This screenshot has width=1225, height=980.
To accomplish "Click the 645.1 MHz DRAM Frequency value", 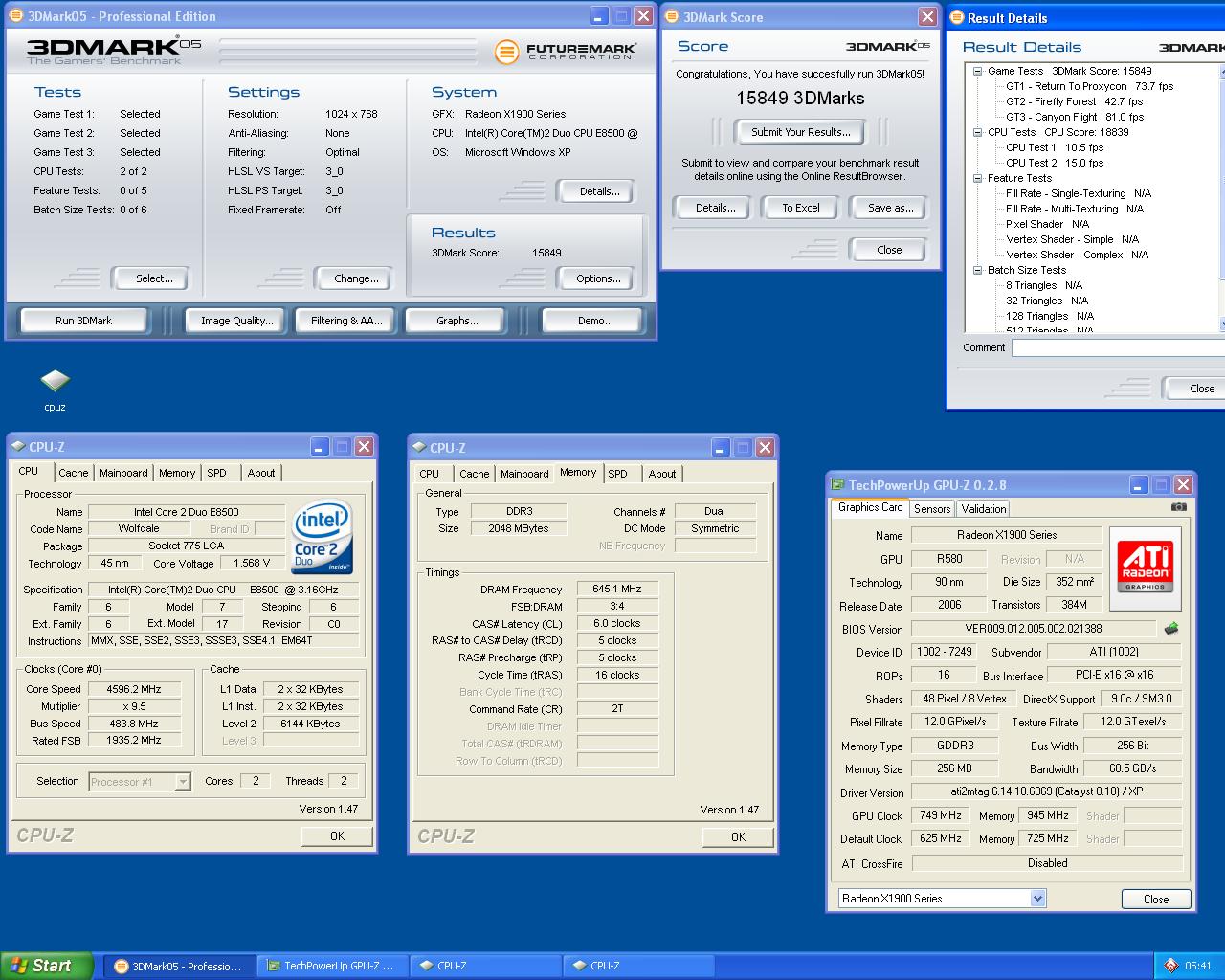I will pos(617,590).
